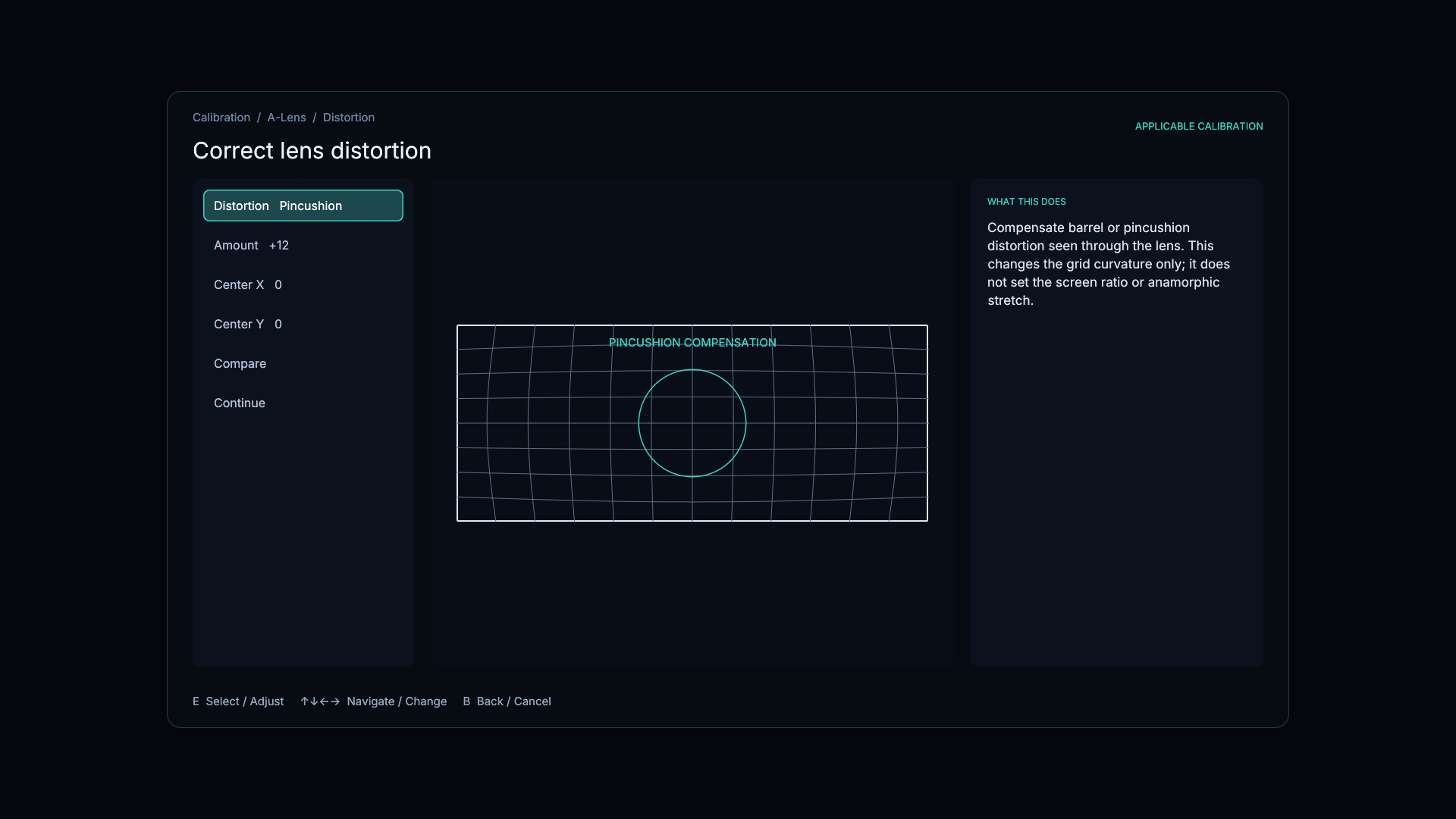
Task: Click the PINCUSHION COMPENSATION label
Action: (x=692, y=343)
